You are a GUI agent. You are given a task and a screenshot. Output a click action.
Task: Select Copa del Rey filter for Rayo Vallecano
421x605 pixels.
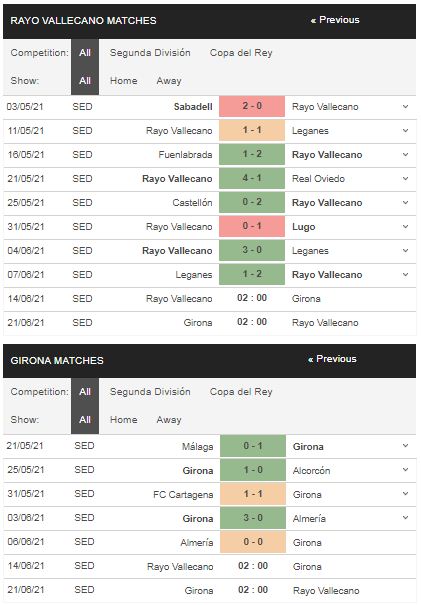click(241, 53)
